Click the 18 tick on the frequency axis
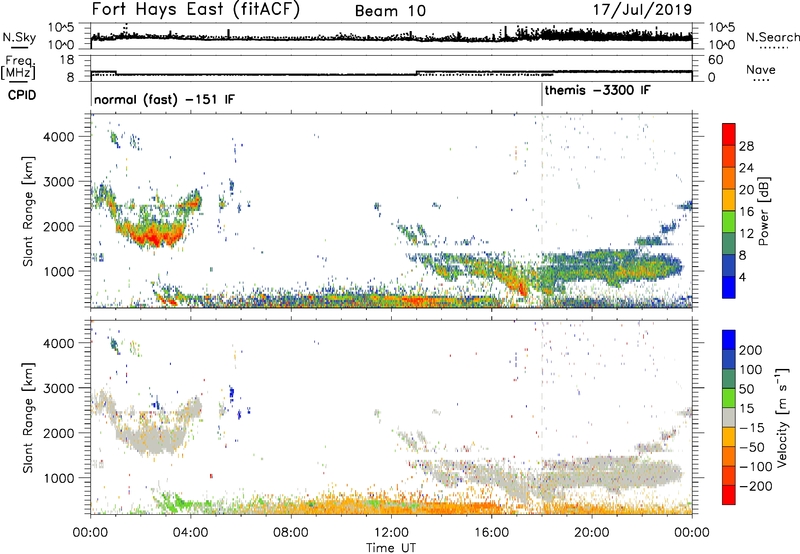The width and height of the screenshot is (800, 554). pyautogui.click(x=67, y=60)
